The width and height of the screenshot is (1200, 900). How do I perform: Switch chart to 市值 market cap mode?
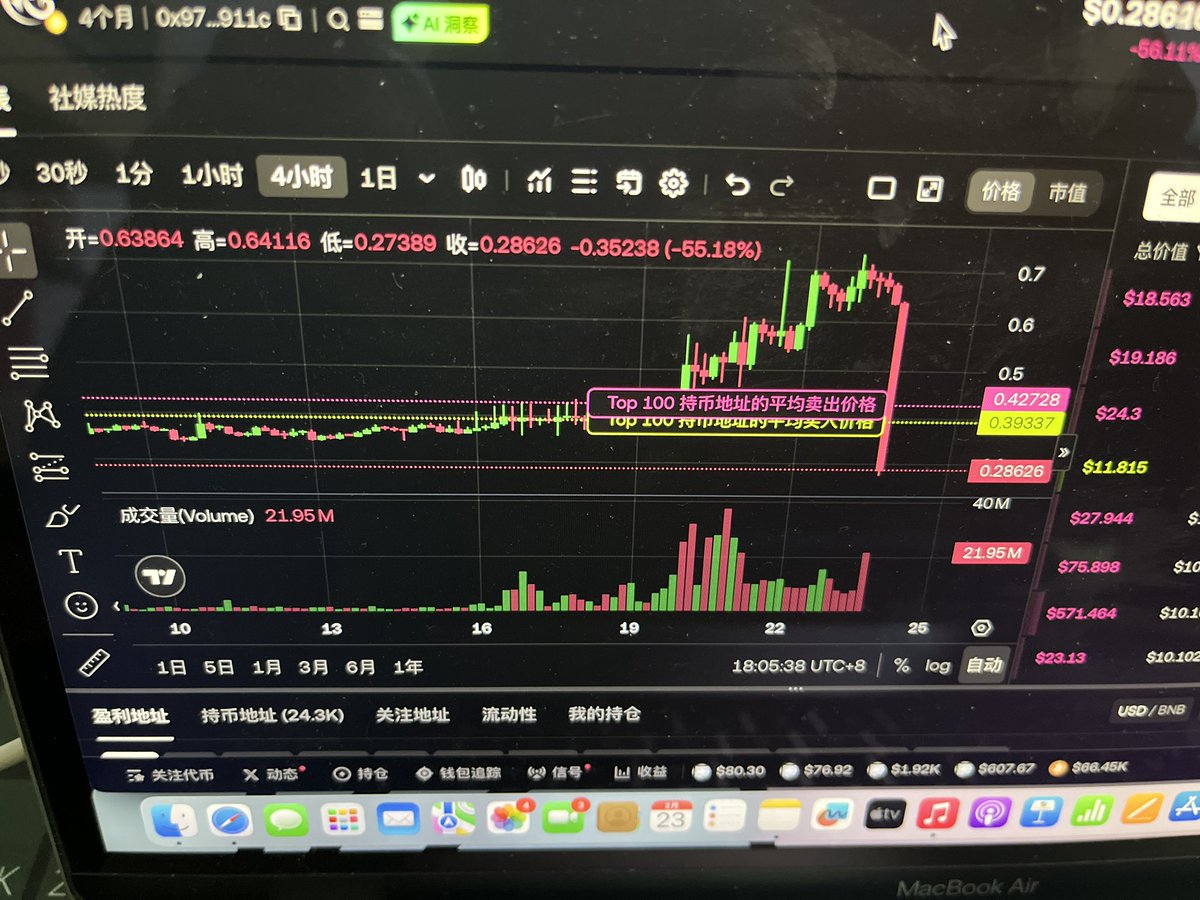pyautogui.click(x=1066, y=192)
